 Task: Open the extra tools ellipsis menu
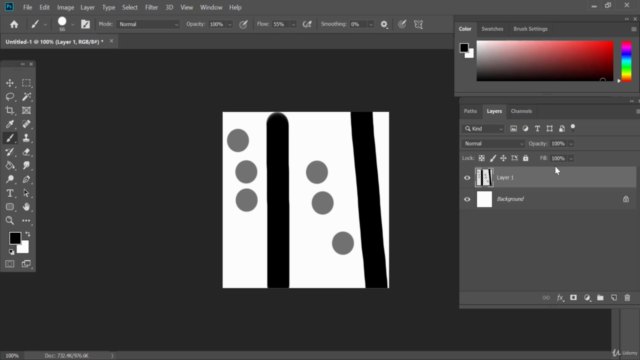(26, 220)
